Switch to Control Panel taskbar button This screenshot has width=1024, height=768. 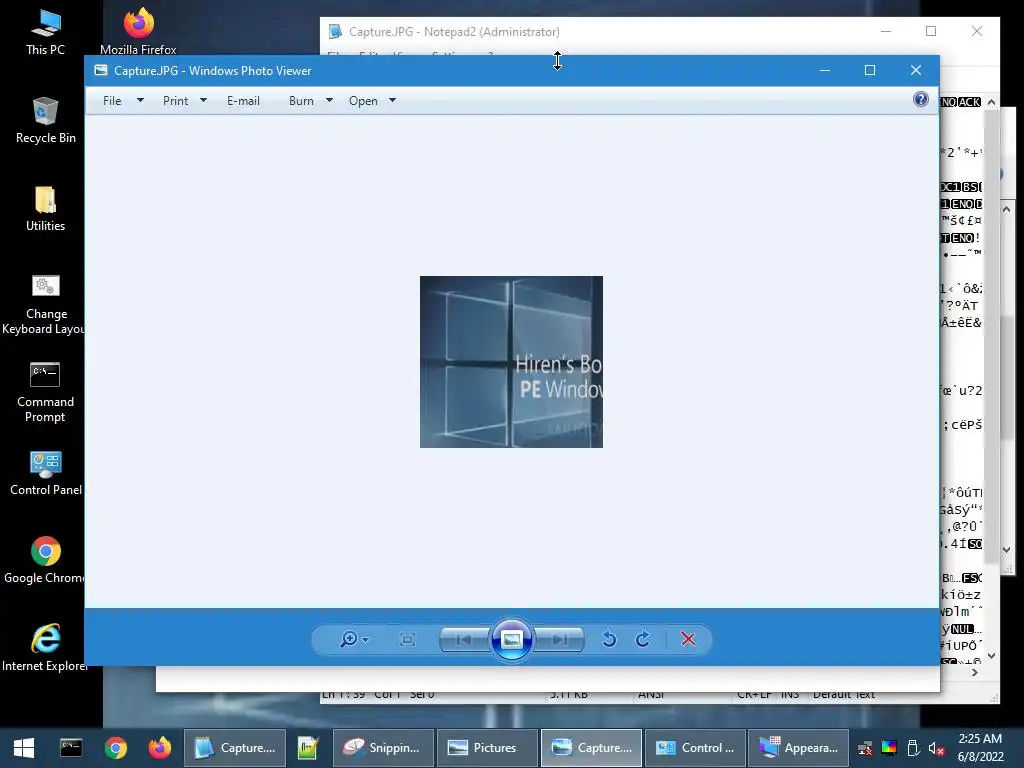click(x=695, y=748)
